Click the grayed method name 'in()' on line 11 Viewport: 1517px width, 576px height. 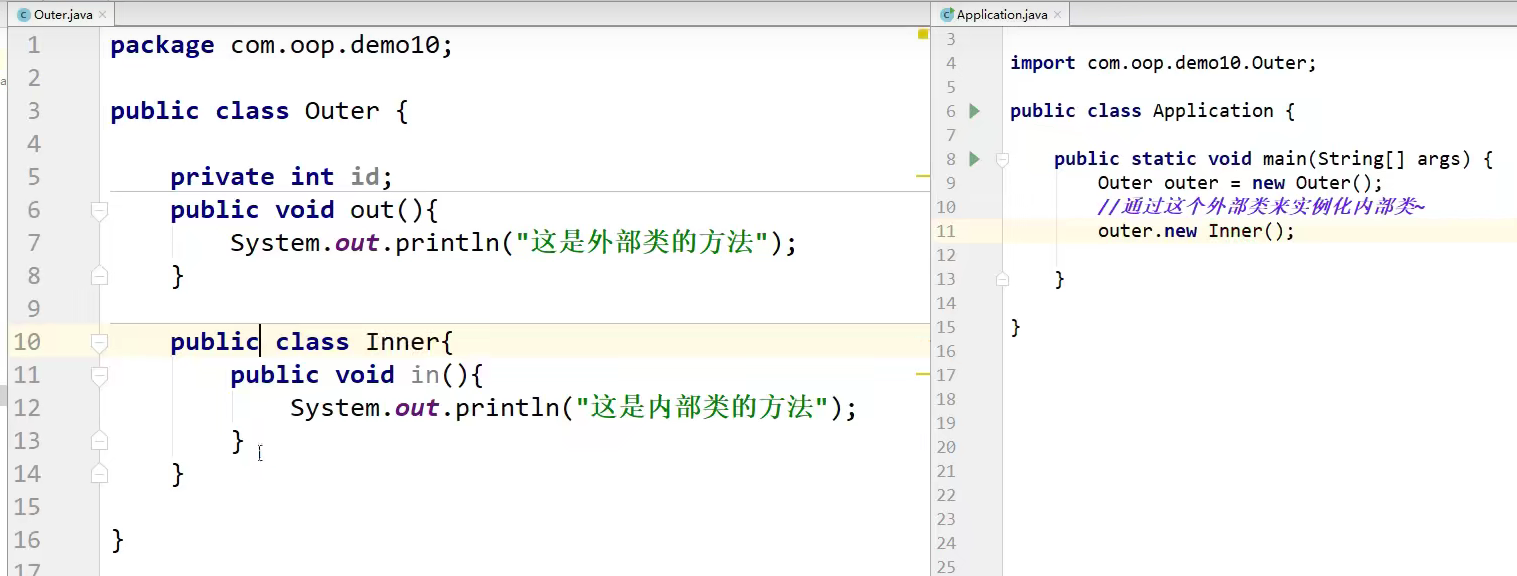pyautogui.click(x=440, y=375)
